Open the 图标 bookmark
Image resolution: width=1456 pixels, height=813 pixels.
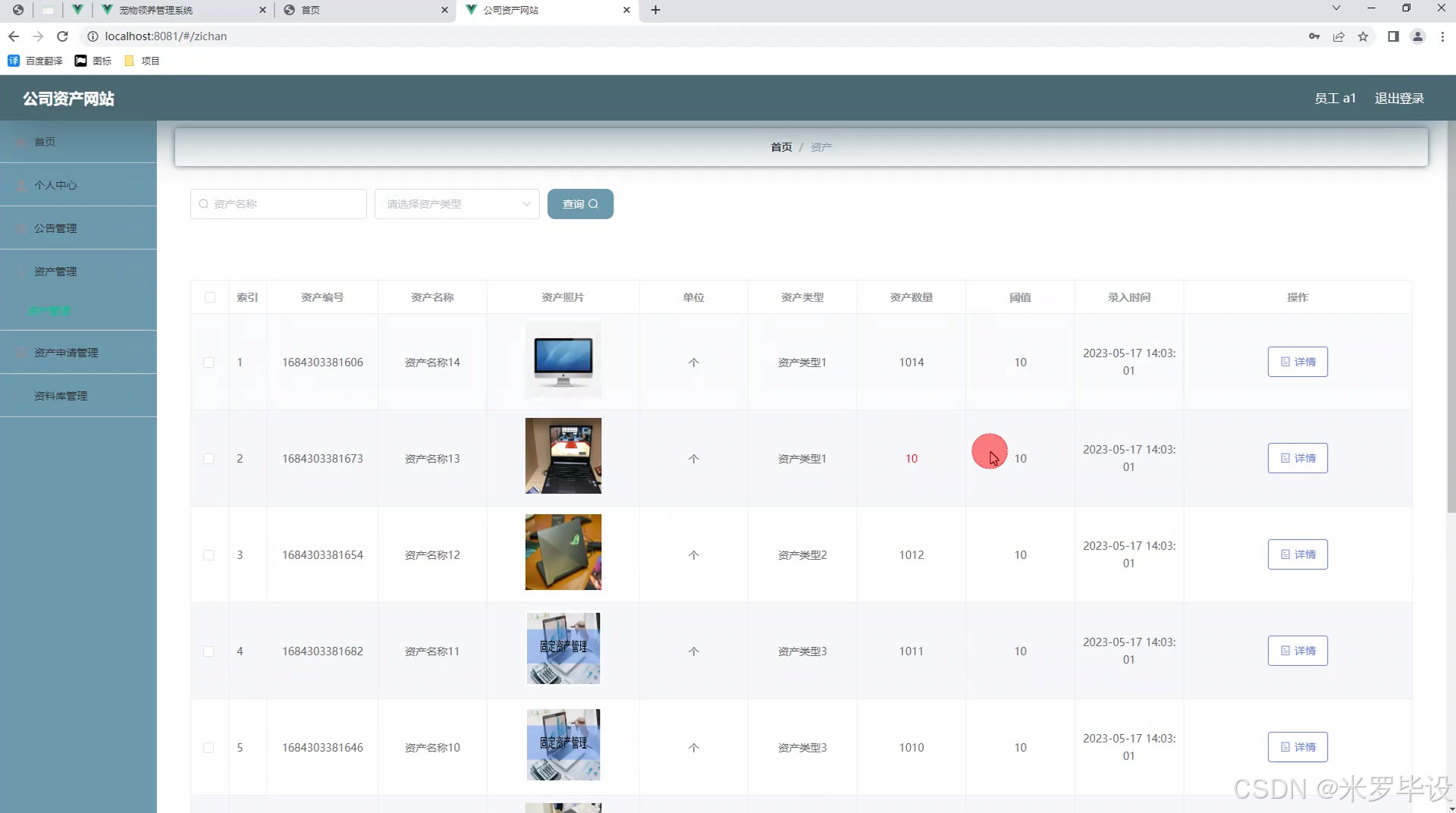point(93,61)
